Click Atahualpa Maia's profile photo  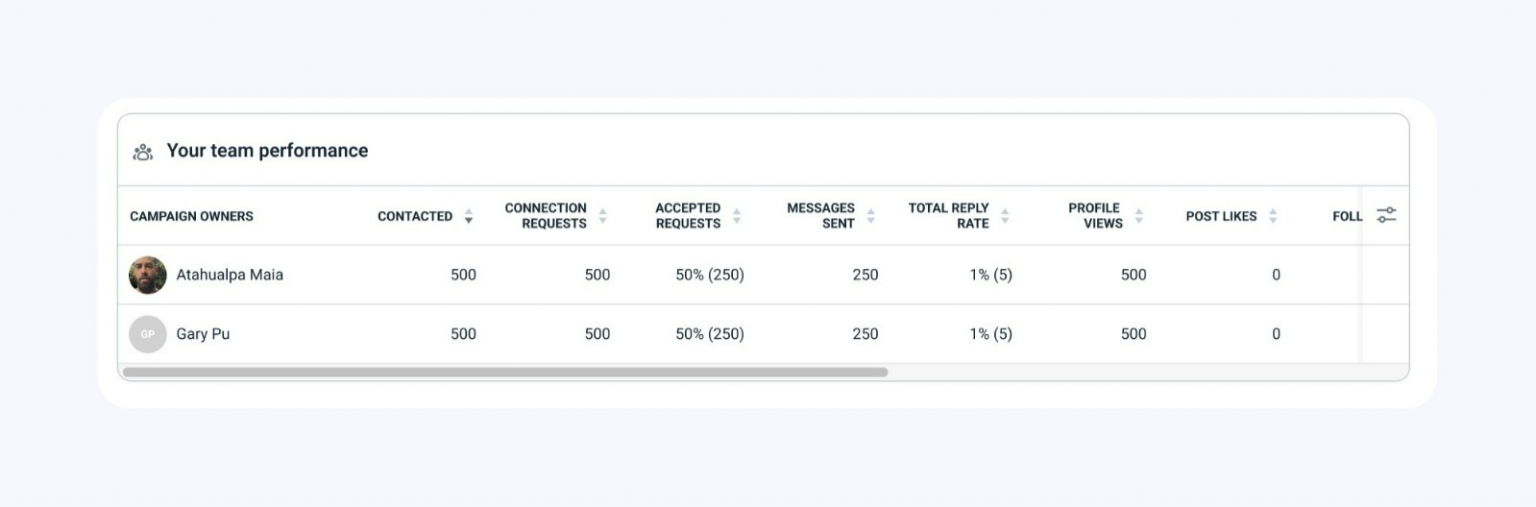pyautogui.click(x=148, y=275)
